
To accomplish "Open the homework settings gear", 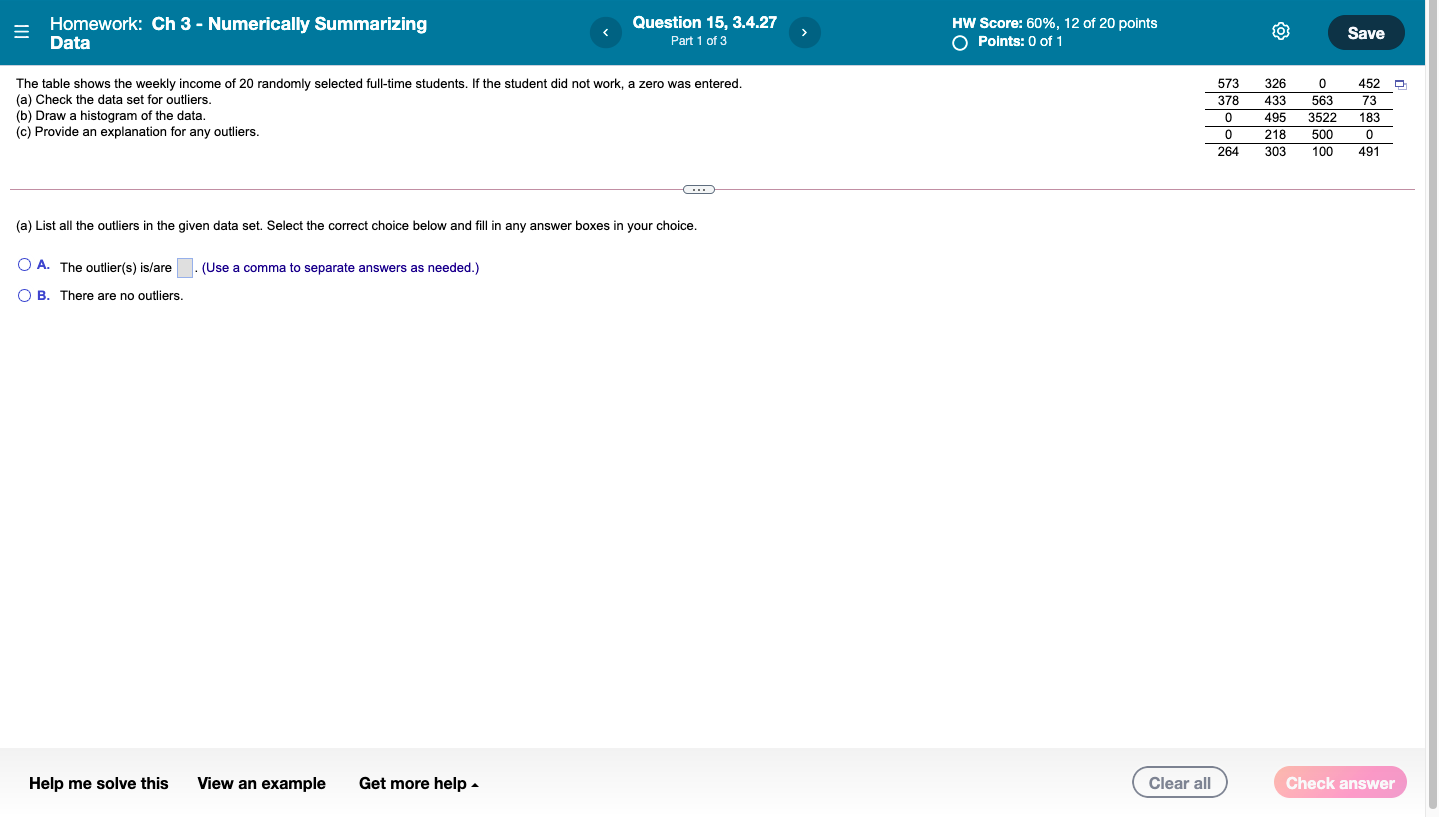I will [x=1280, y=31].
